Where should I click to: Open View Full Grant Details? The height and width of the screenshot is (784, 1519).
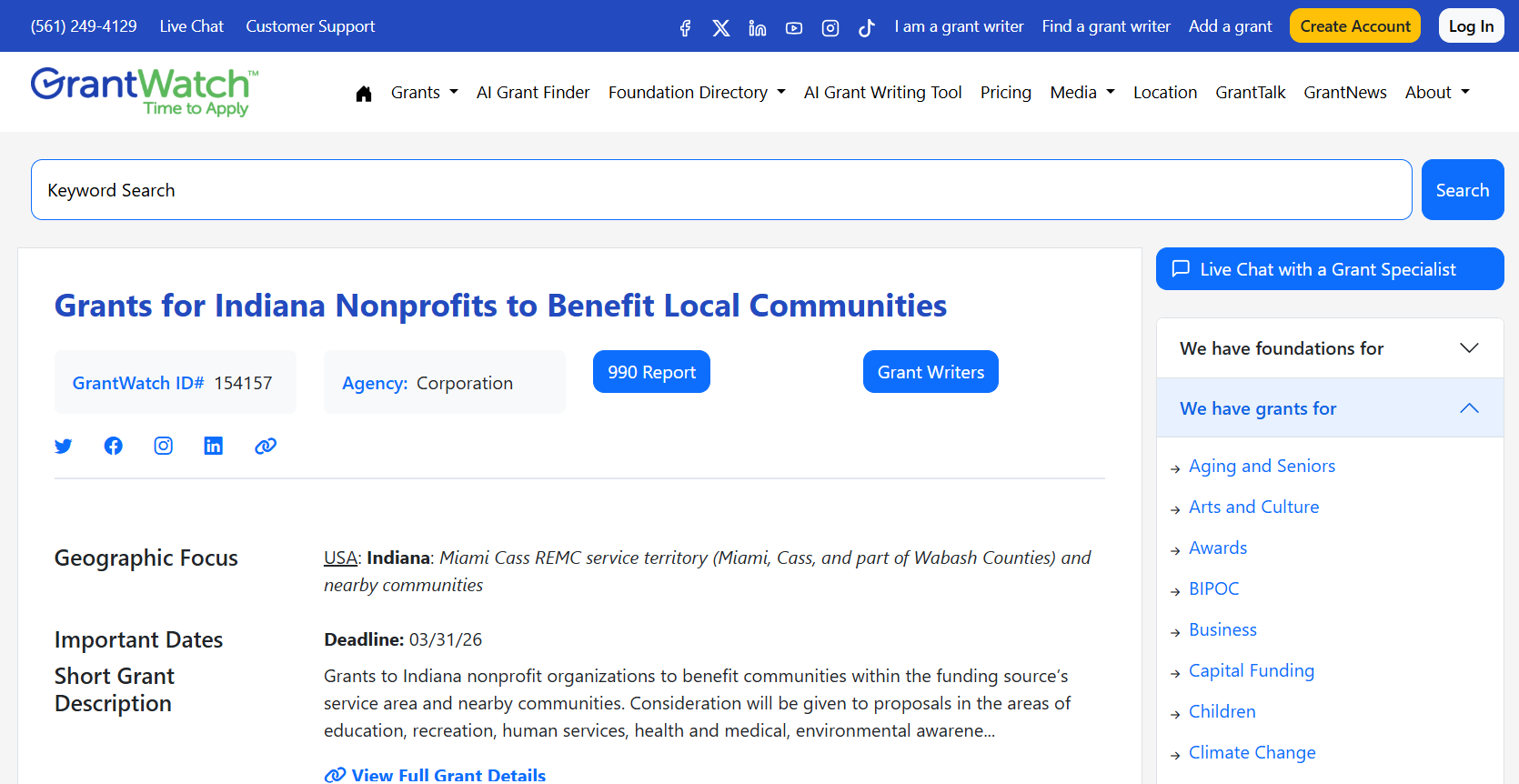[x=435, y=775]
